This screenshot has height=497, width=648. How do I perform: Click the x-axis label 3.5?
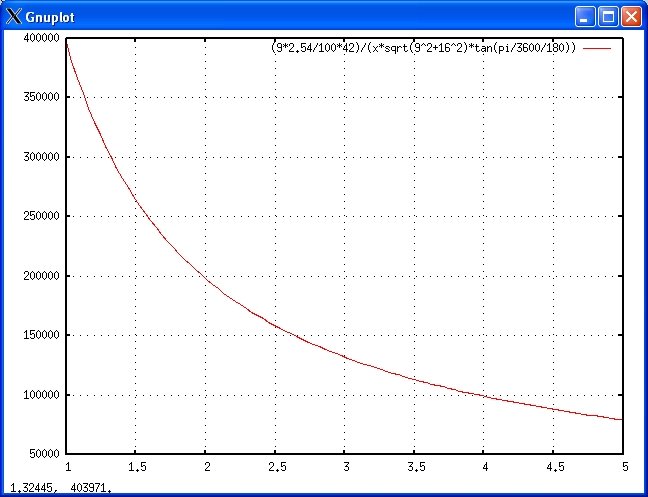(416, 467)
